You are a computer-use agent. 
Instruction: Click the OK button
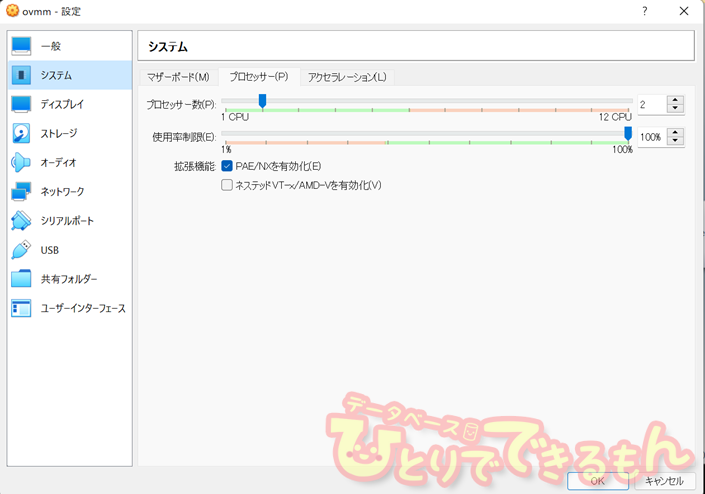pyautogui.click(x=597, y=481)
